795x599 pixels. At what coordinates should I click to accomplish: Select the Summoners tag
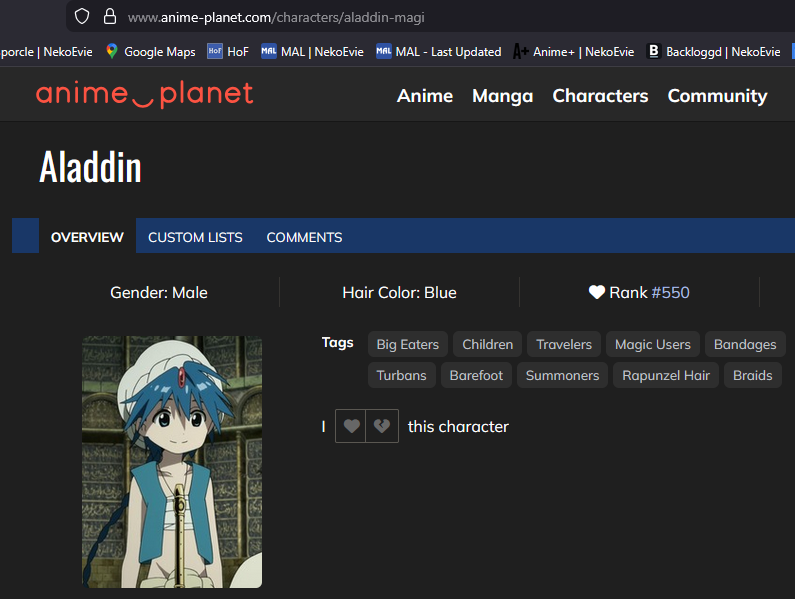pos(562,375)
